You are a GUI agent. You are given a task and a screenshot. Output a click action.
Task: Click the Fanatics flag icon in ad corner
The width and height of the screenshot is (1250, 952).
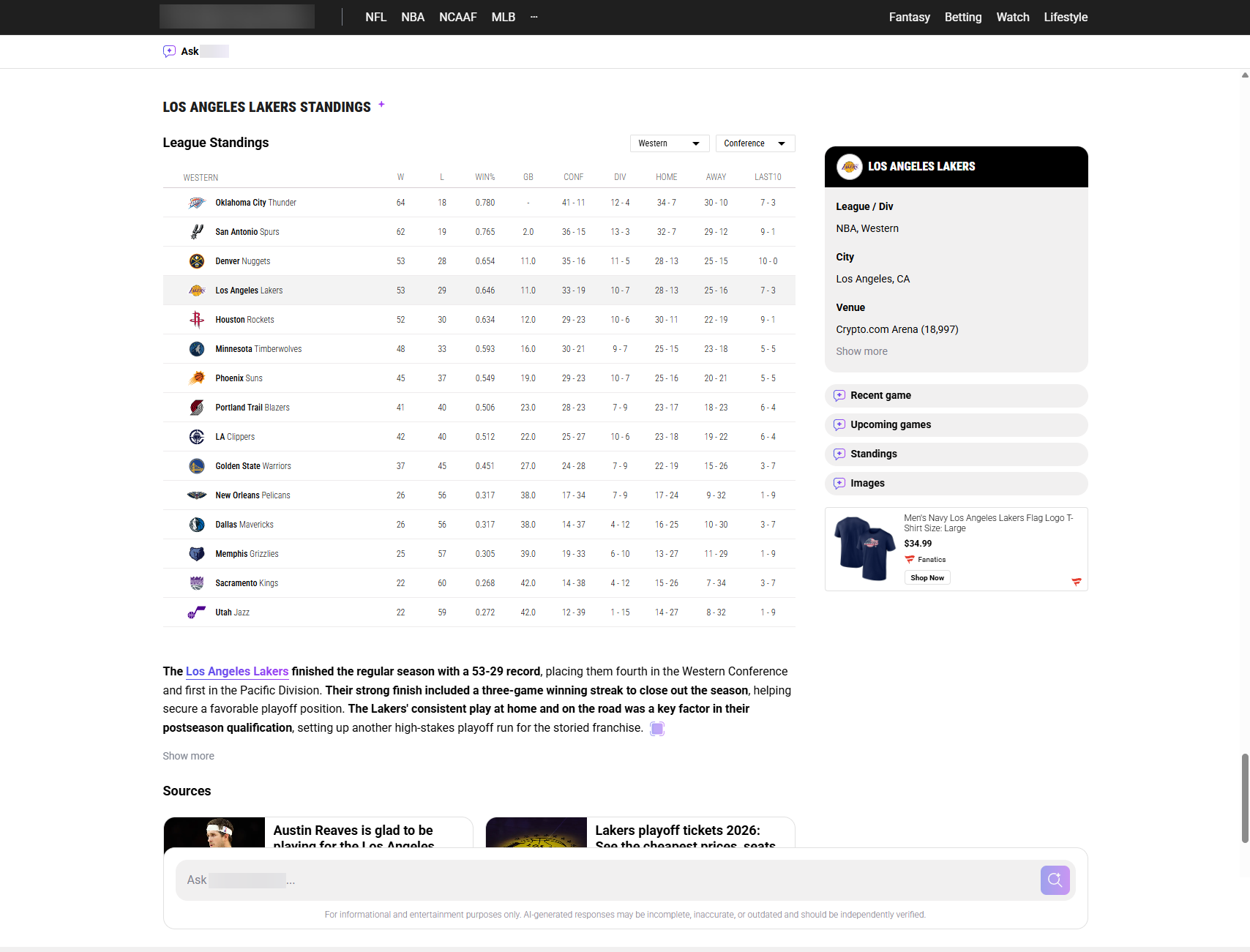point(1077,582)
